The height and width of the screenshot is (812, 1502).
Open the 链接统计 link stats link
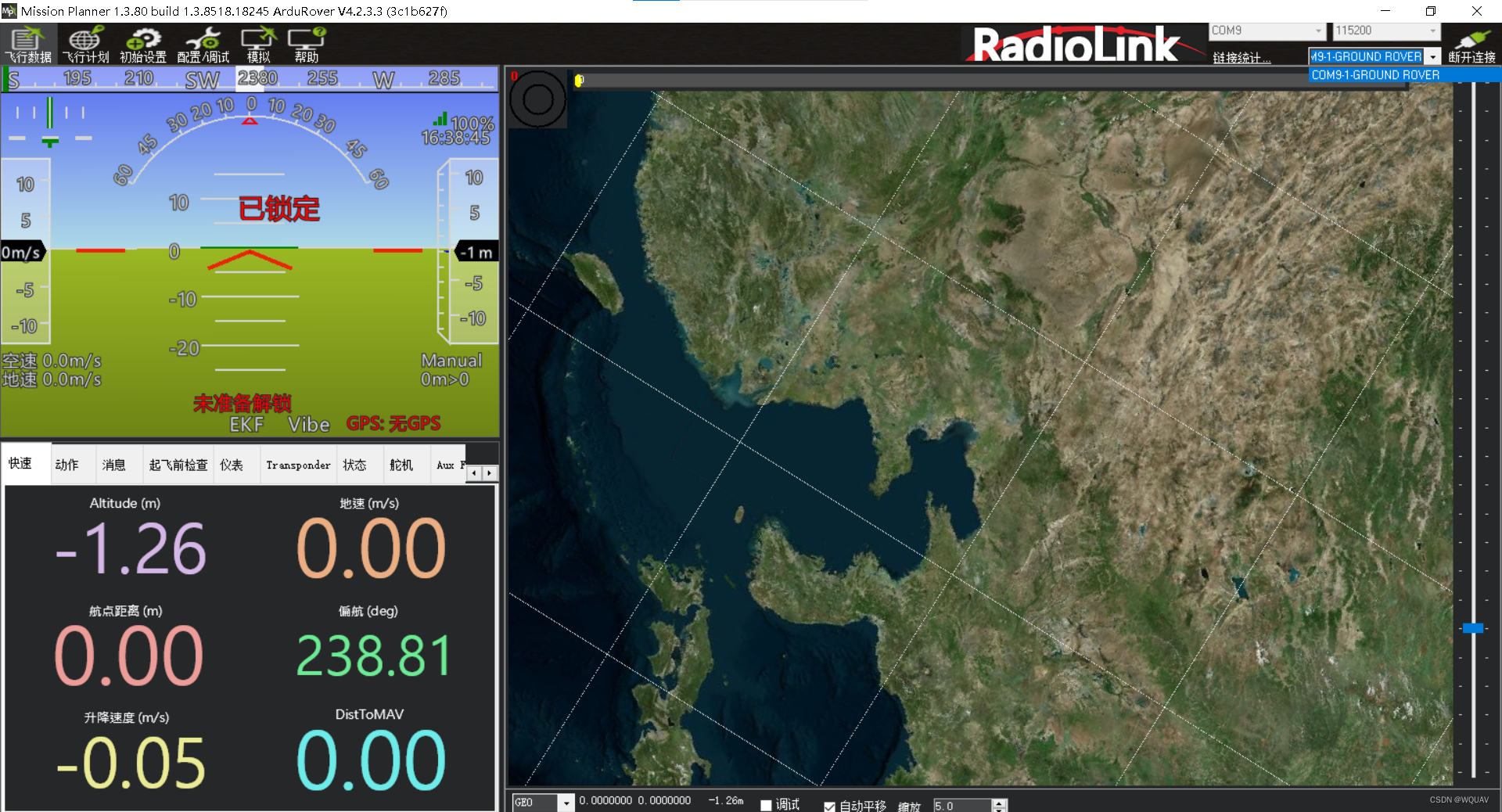(1241, 58)
